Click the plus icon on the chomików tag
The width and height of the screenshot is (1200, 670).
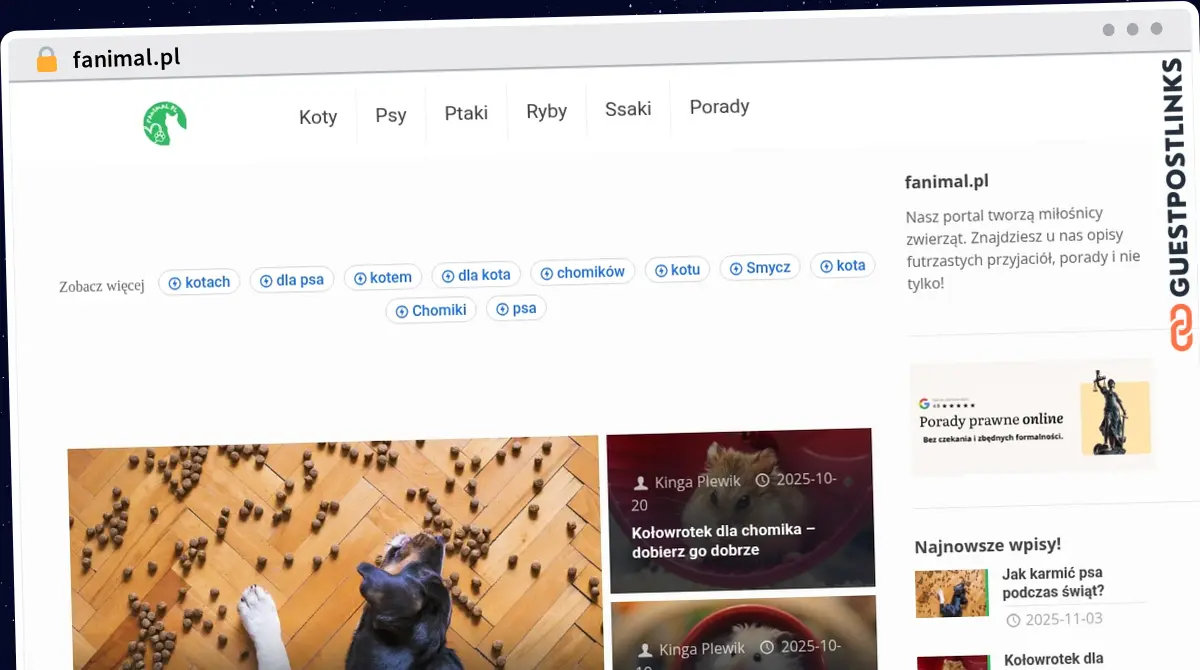(x=546, y=272)
